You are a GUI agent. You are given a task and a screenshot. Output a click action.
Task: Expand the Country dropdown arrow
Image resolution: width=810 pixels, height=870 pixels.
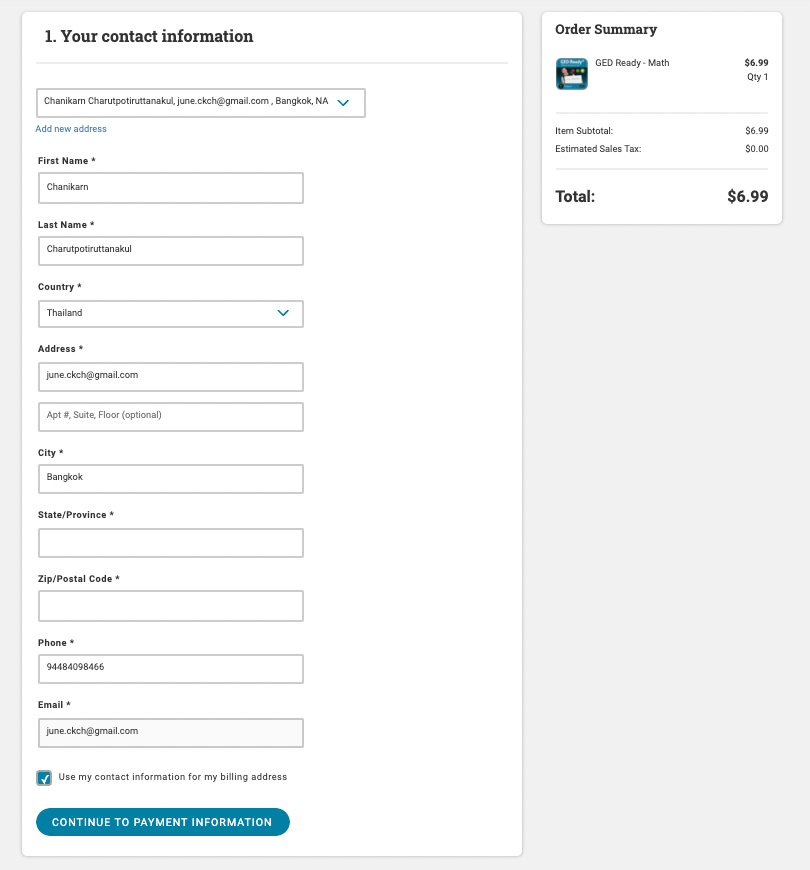283,313
